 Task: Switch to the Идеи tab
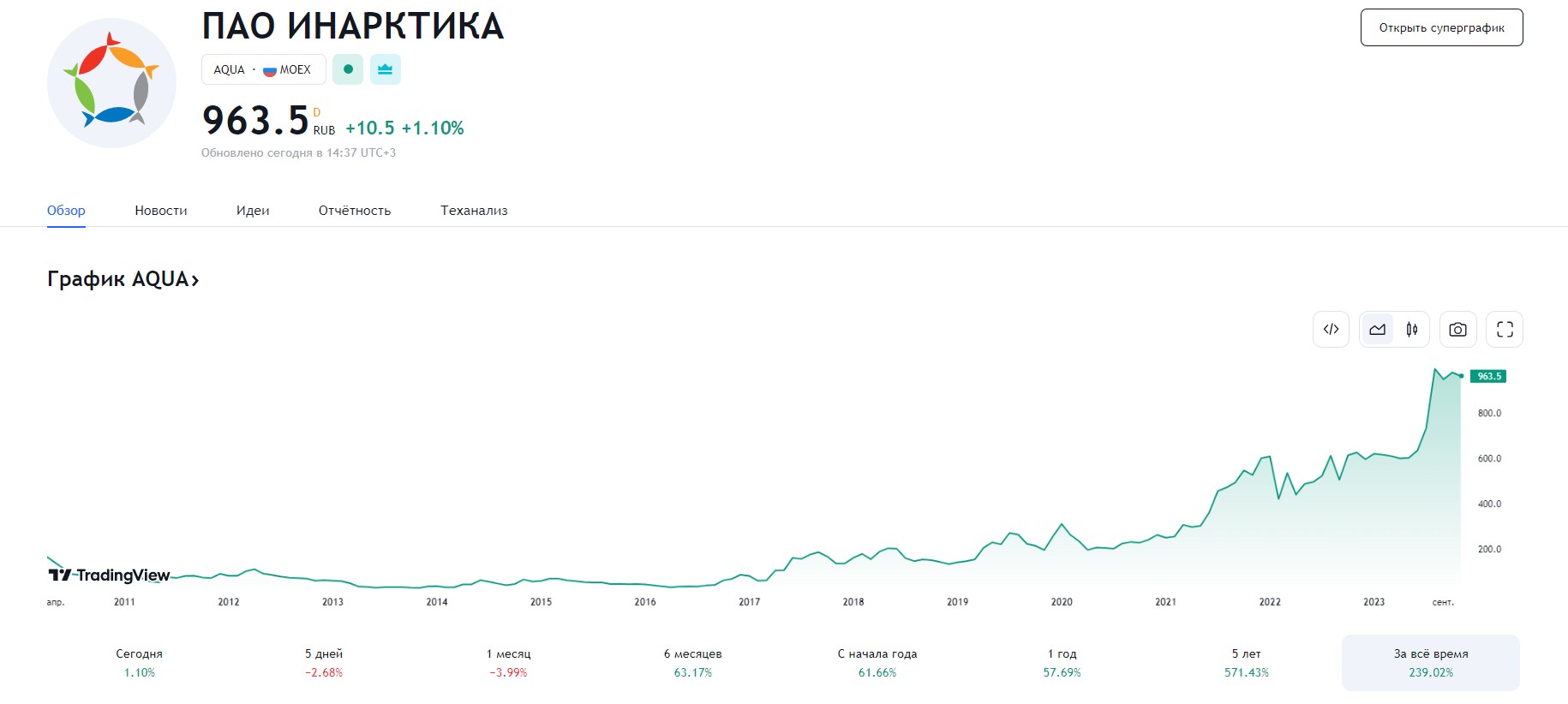253,211
